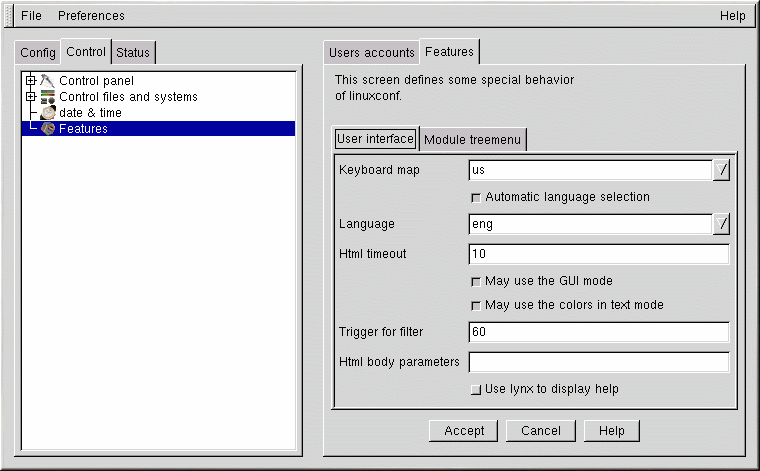Click the date & time clock icon
This screenshot has width=760, height=471.
click(47, 113)
